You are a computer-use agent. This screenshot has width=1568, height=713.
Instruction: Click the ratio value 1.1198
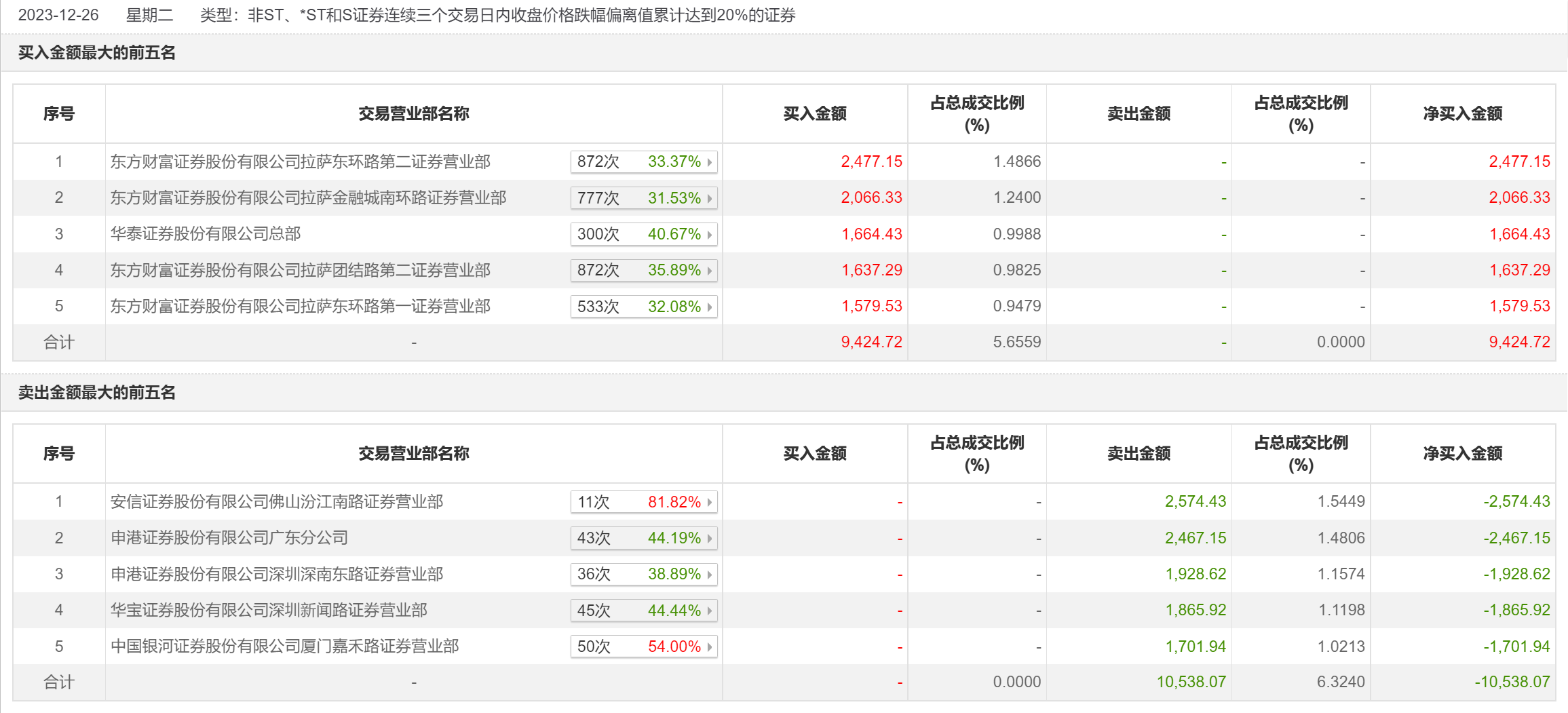1341,610
